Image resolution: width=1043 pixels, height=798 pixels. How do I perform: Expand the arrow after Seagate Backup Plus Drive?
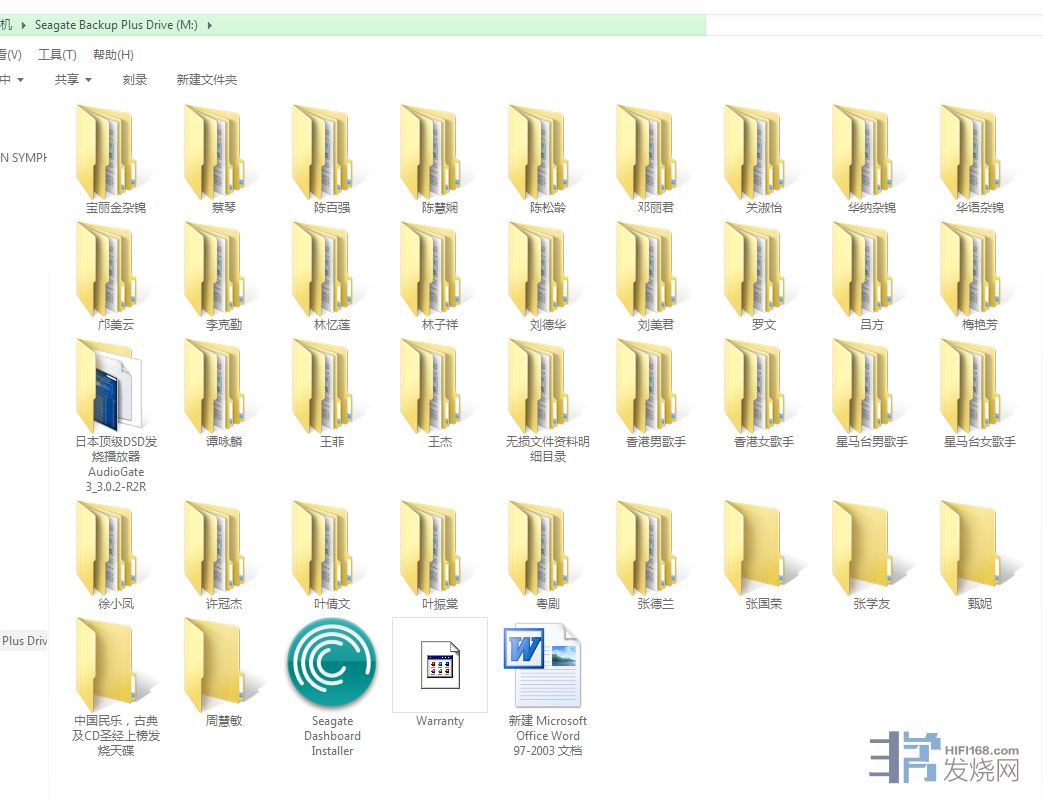[x=210, y=25]
